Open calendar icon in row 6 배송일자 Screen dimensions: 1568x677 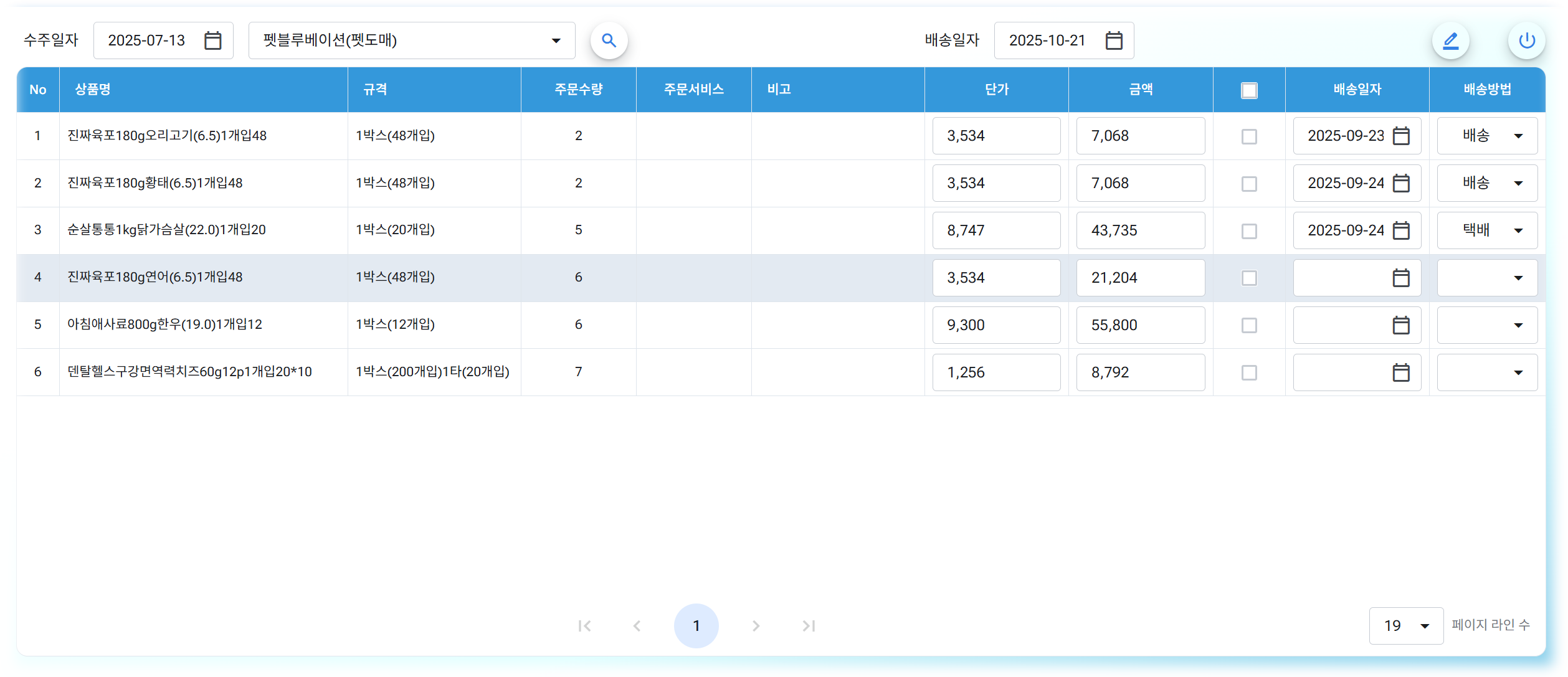point(1401,372)
